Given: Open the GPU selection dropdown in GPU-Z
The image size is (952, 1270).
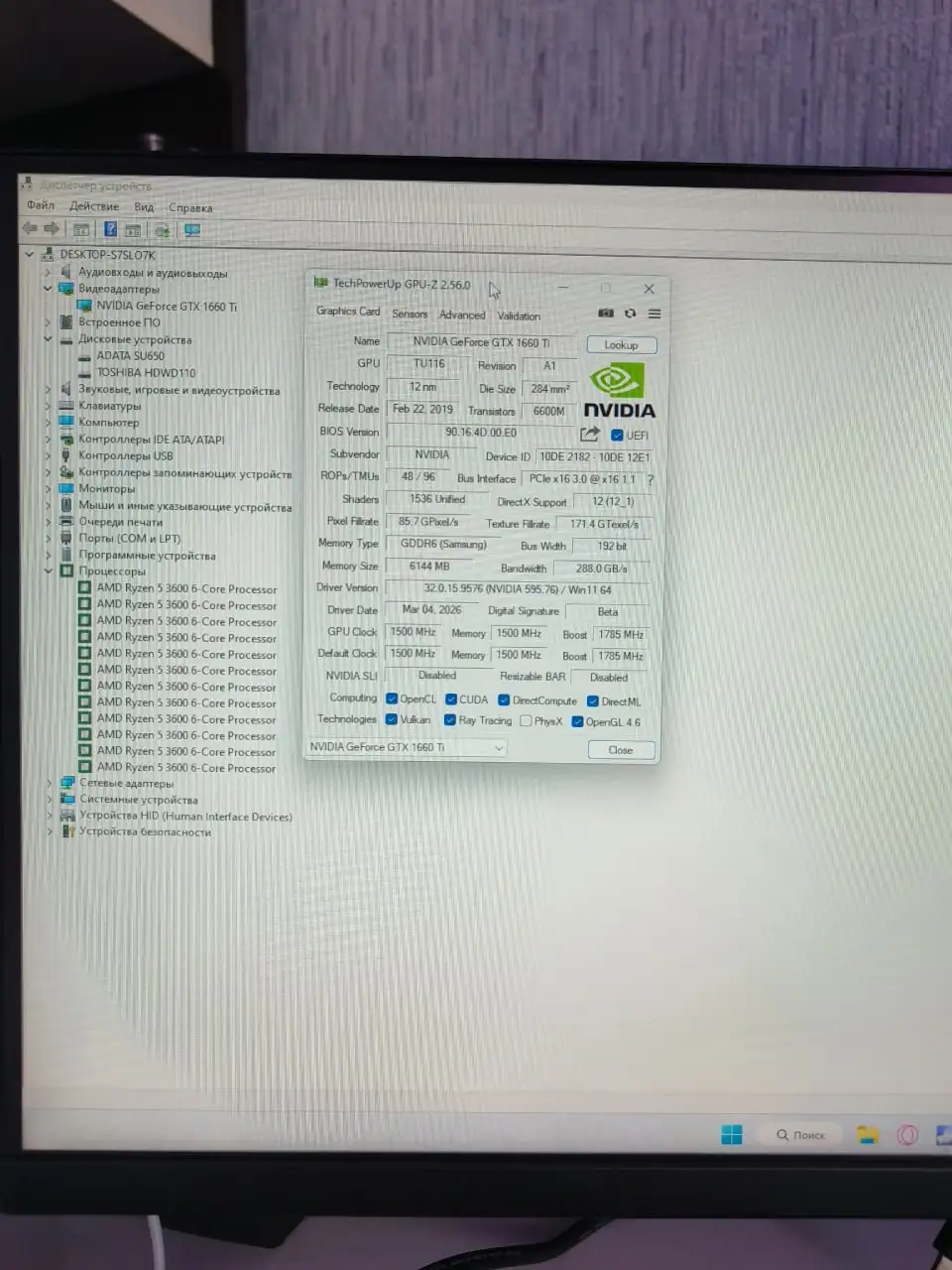Looking at the screenshot, I should pos(407,747).
